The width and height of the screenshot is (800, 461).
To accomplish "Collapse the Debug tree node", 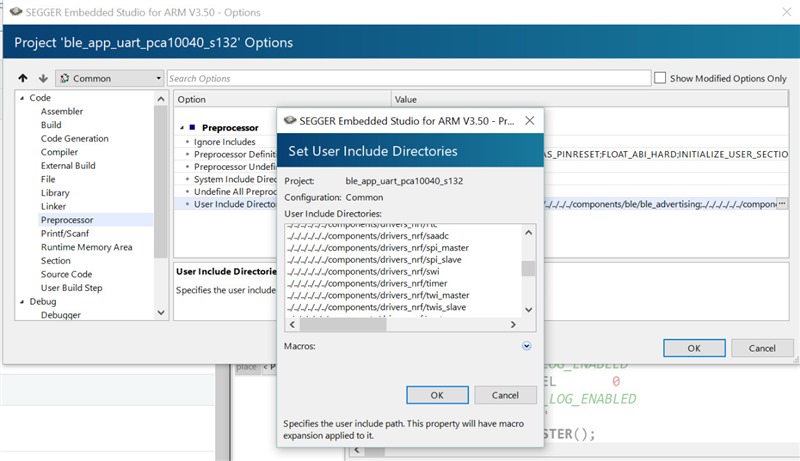I will 22,301.
